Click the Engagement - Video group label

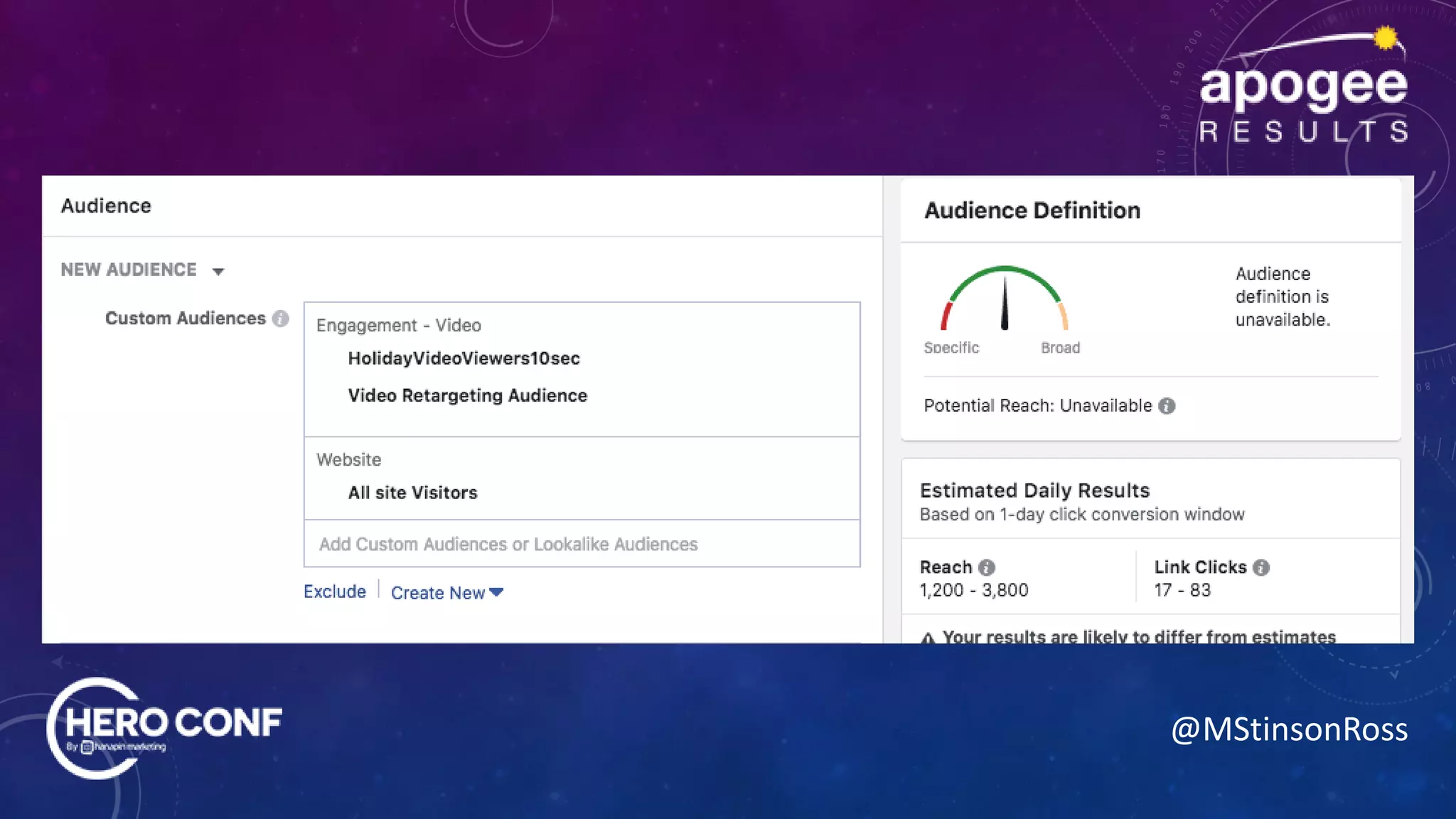(398, 326)
